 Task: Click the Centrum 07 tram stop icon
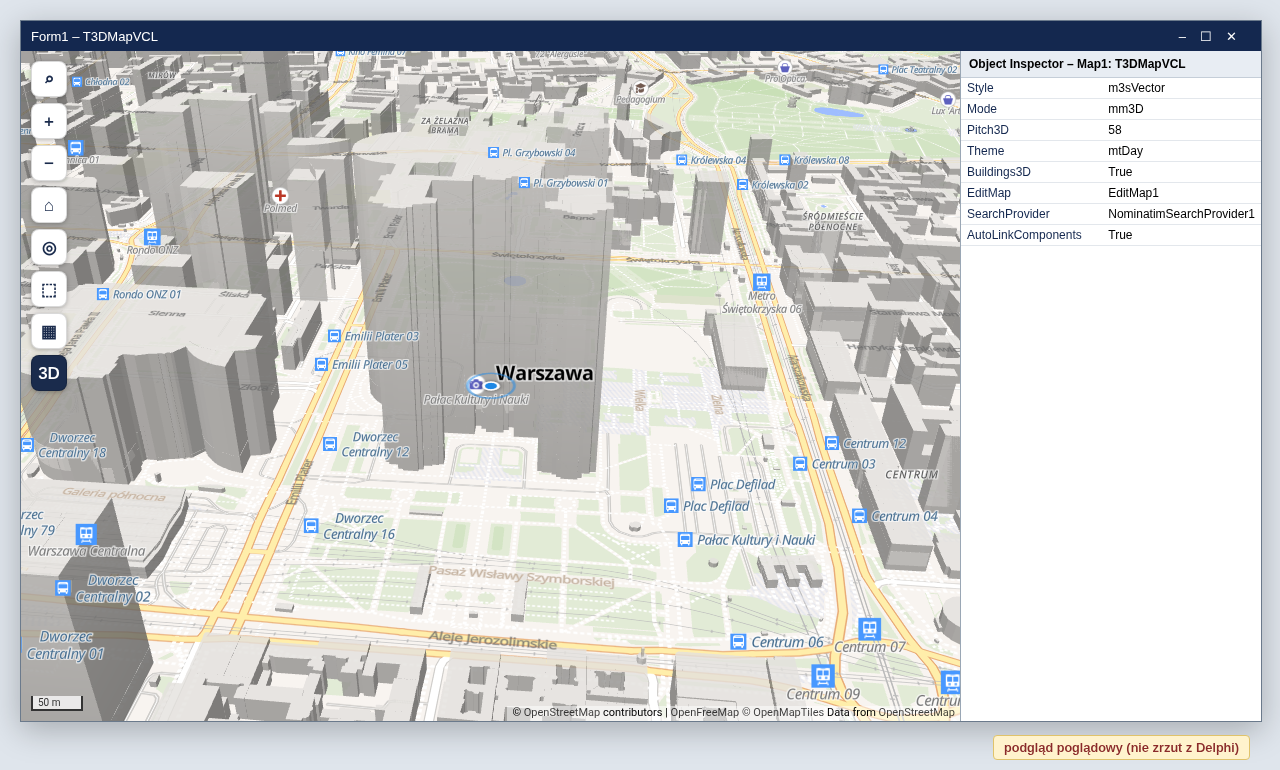[x=869, y=629]
